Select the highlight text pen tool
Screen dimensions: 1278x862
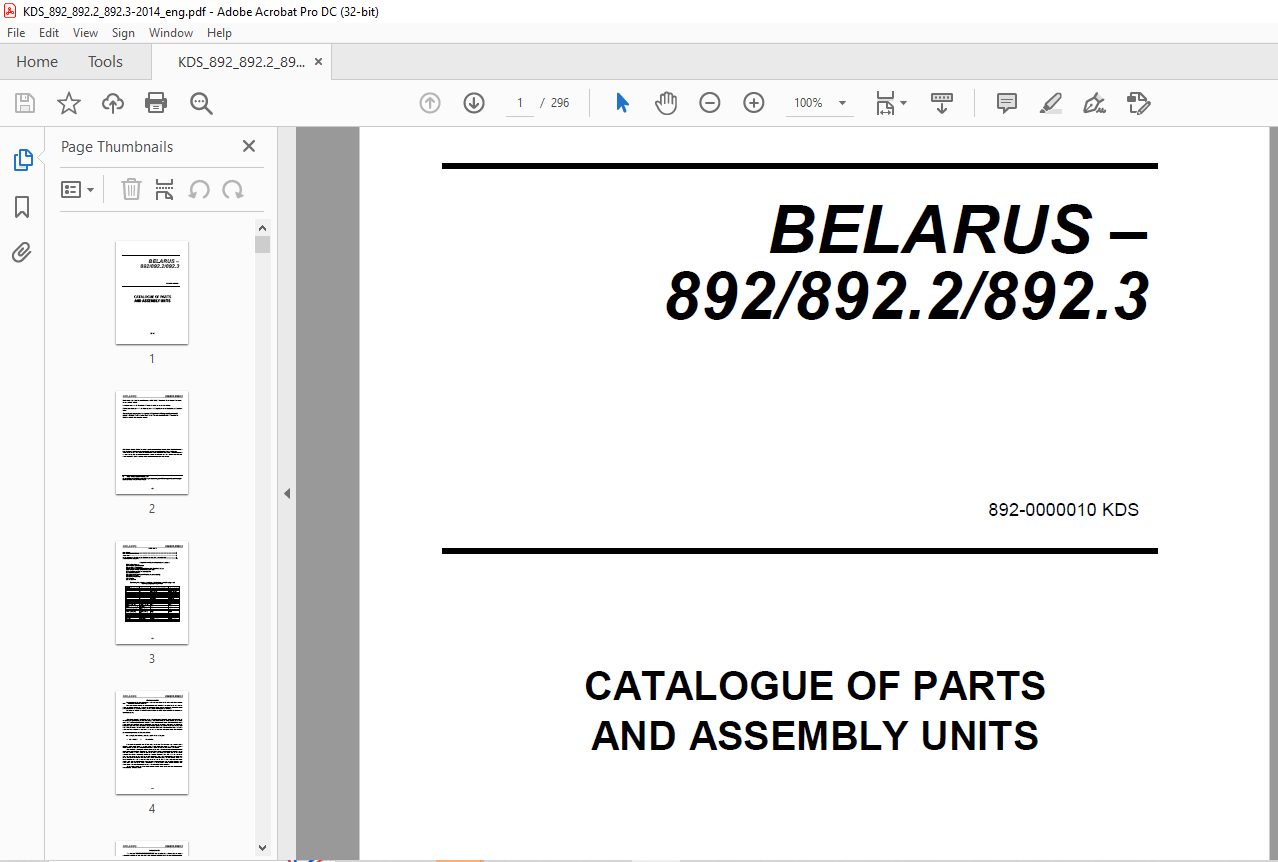pos(1051,103)
